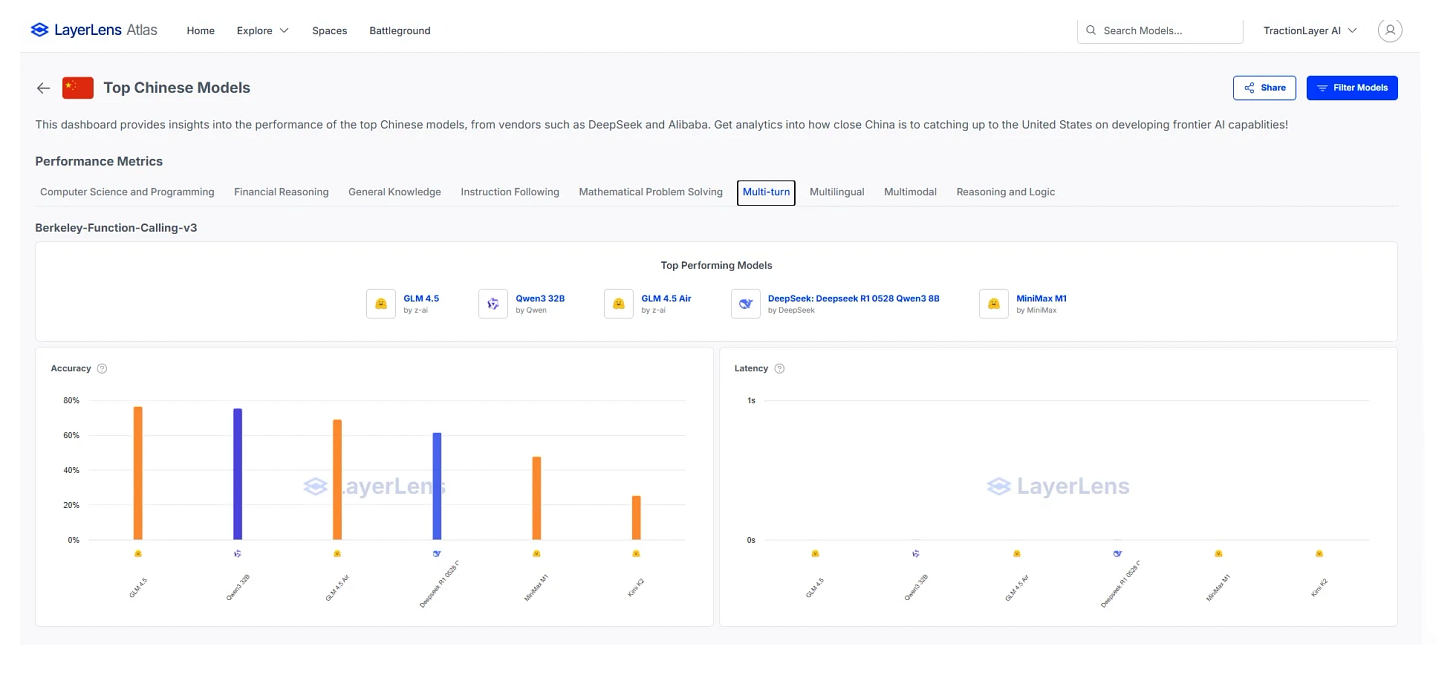Image resolution: width=1456 pixels, height=678 pixels.
Task: Click the LayerLens Atlas logo
Action: (94, 30)
